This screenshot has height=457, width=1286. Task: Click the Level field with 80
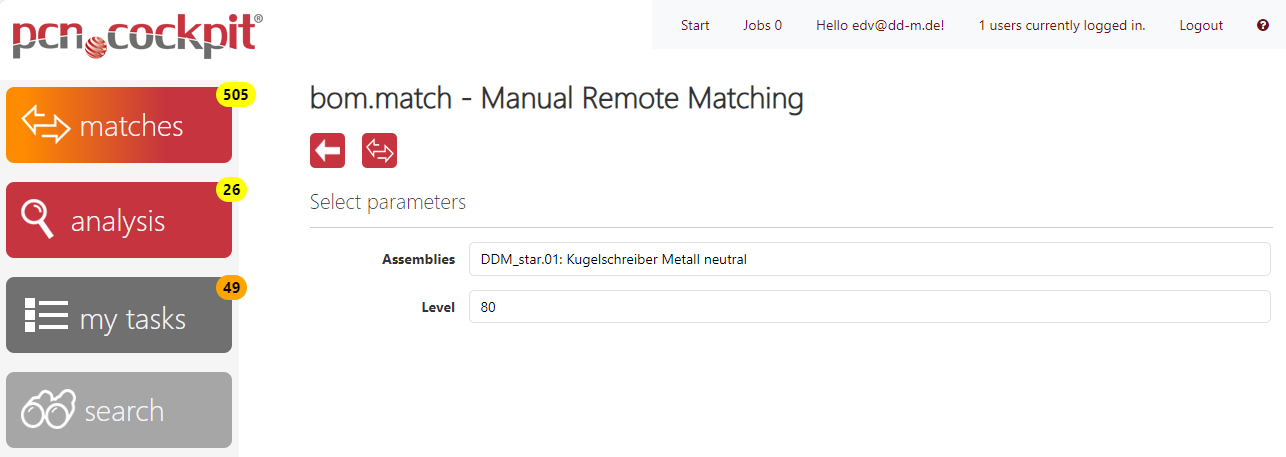(870, 307)
